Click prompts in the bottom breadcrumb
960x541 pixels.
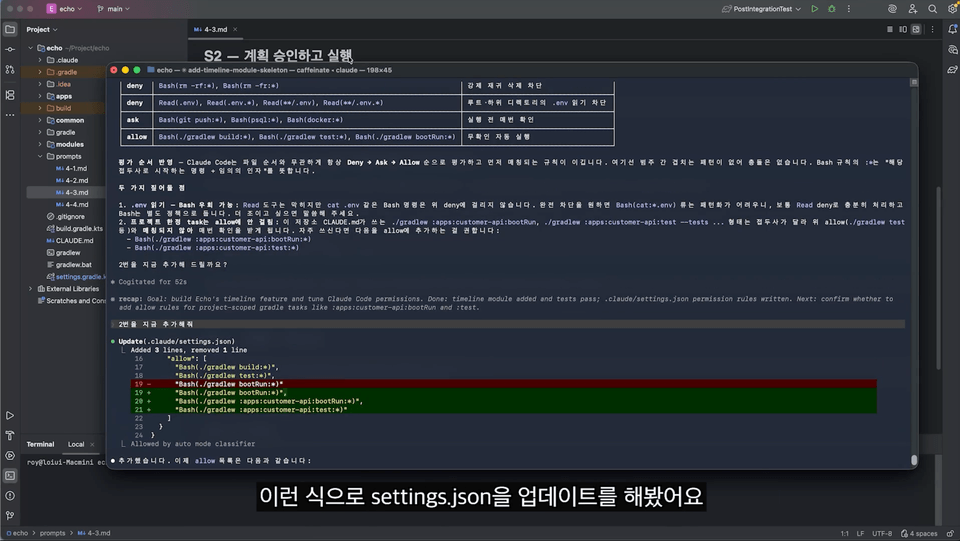[53, 533]
